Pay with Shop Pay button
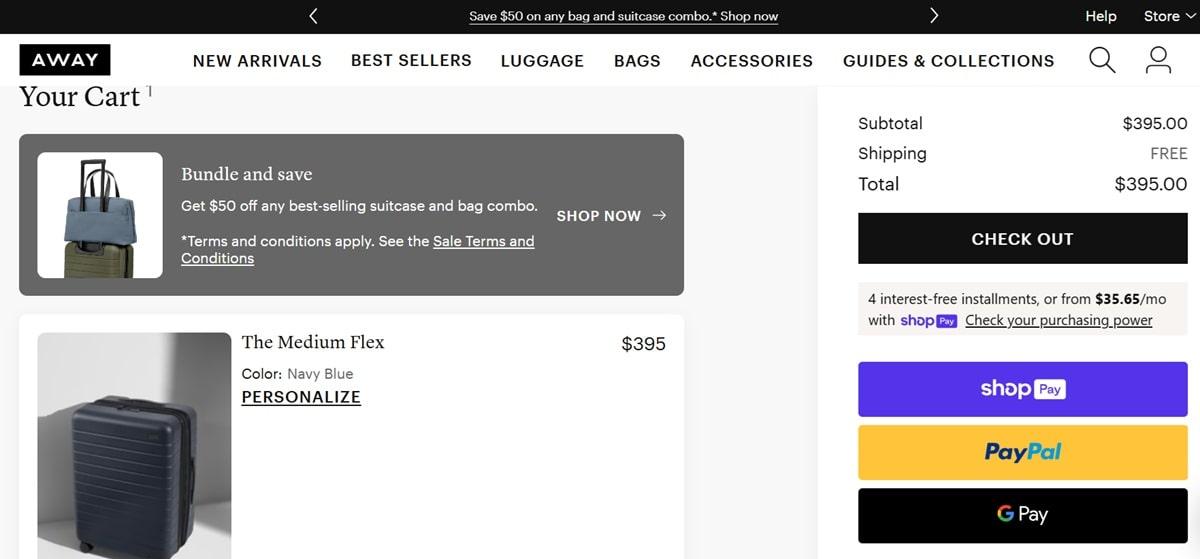 [x=1022, y=389]
